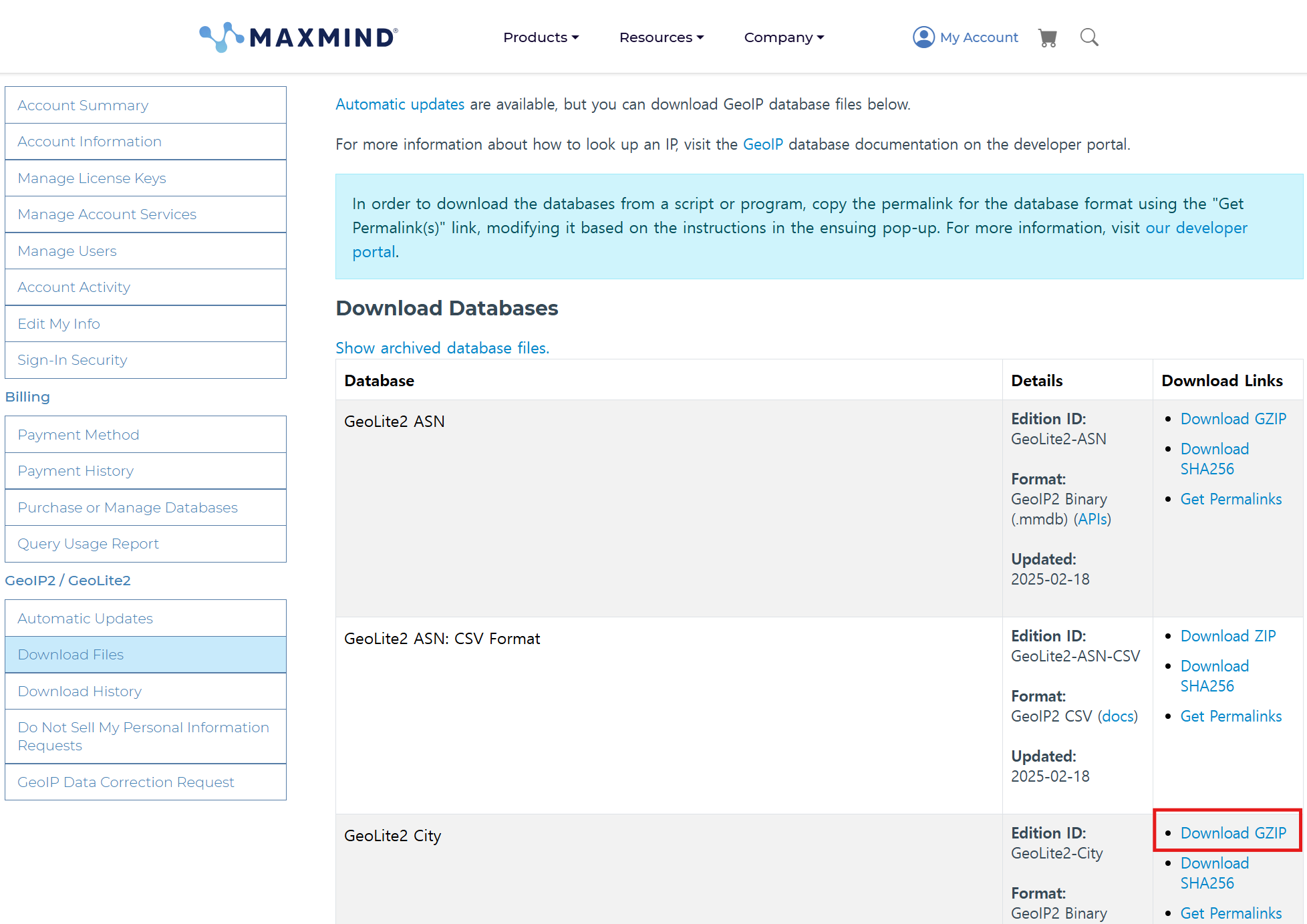Open Query Usage Report
Image resolution: width=1307 pixels, height=924 pixels.
[88, 544]
